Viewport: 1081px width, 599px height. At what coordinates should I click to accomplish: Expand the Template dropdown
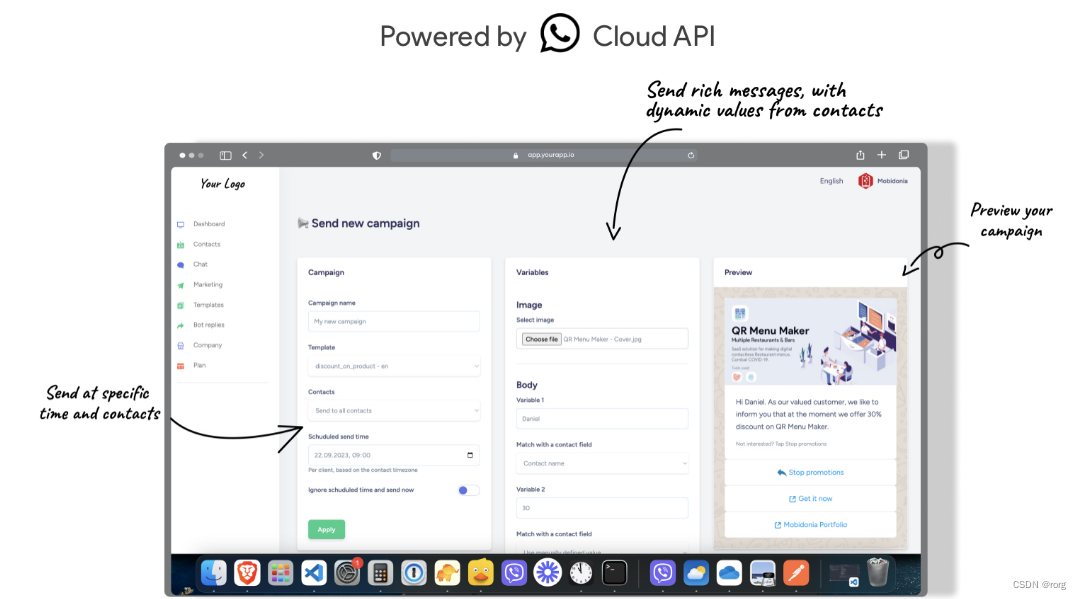tap(394, 366)
